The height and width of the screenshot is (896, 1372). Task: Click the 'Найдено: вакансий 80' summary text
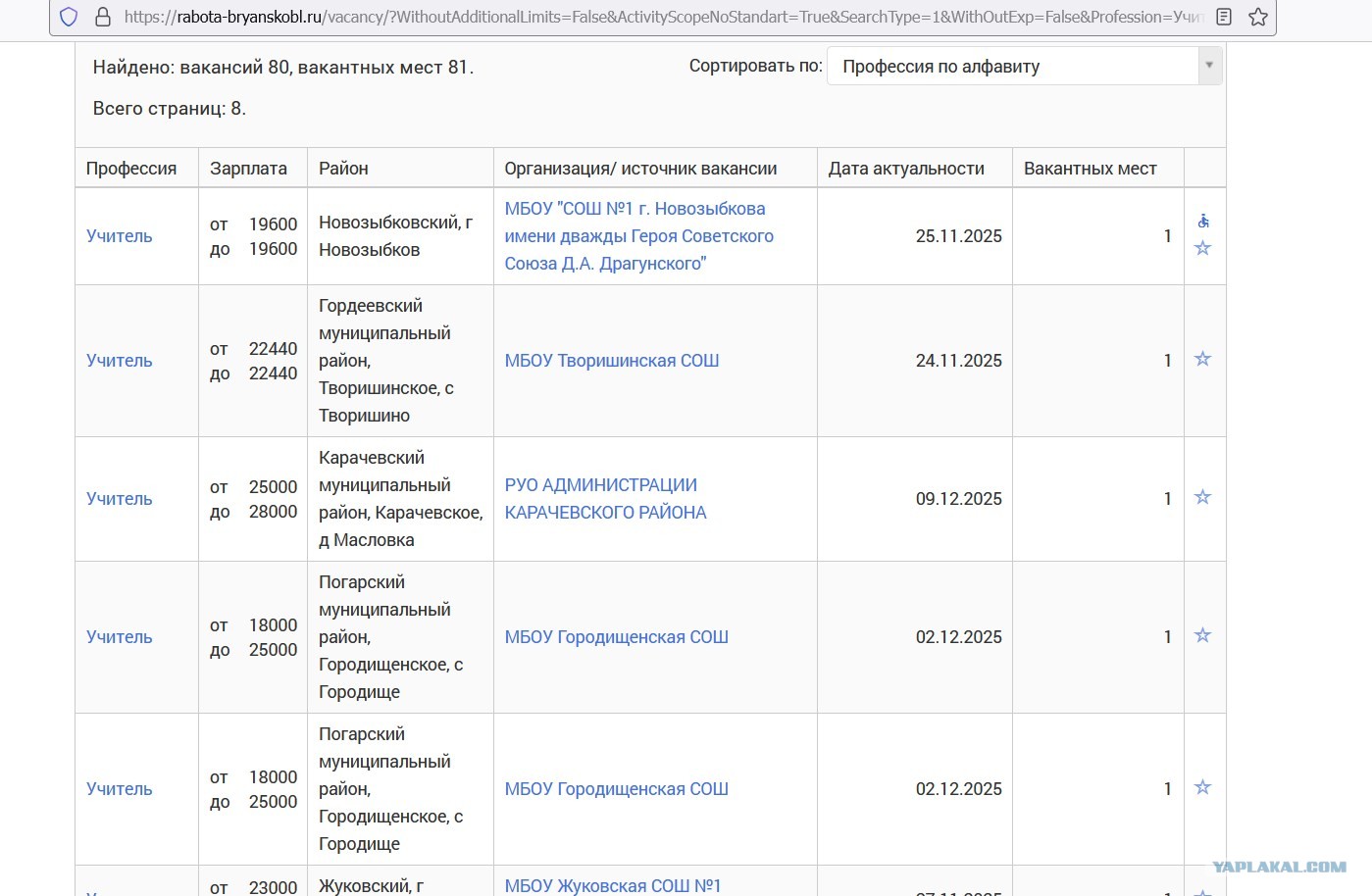click(x=283, y=68)
